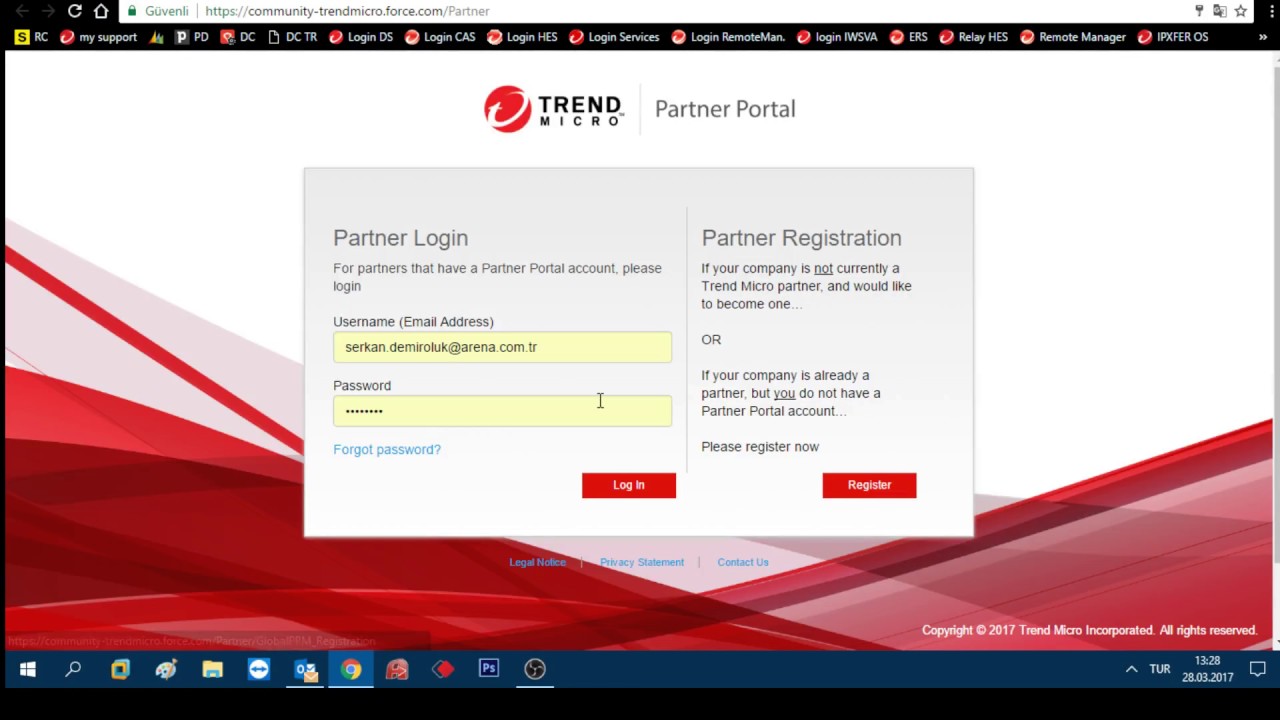Click the browser address bar URL
Image resolution: width=1280 pixels, height=720 pixels.
pos(347,11)
